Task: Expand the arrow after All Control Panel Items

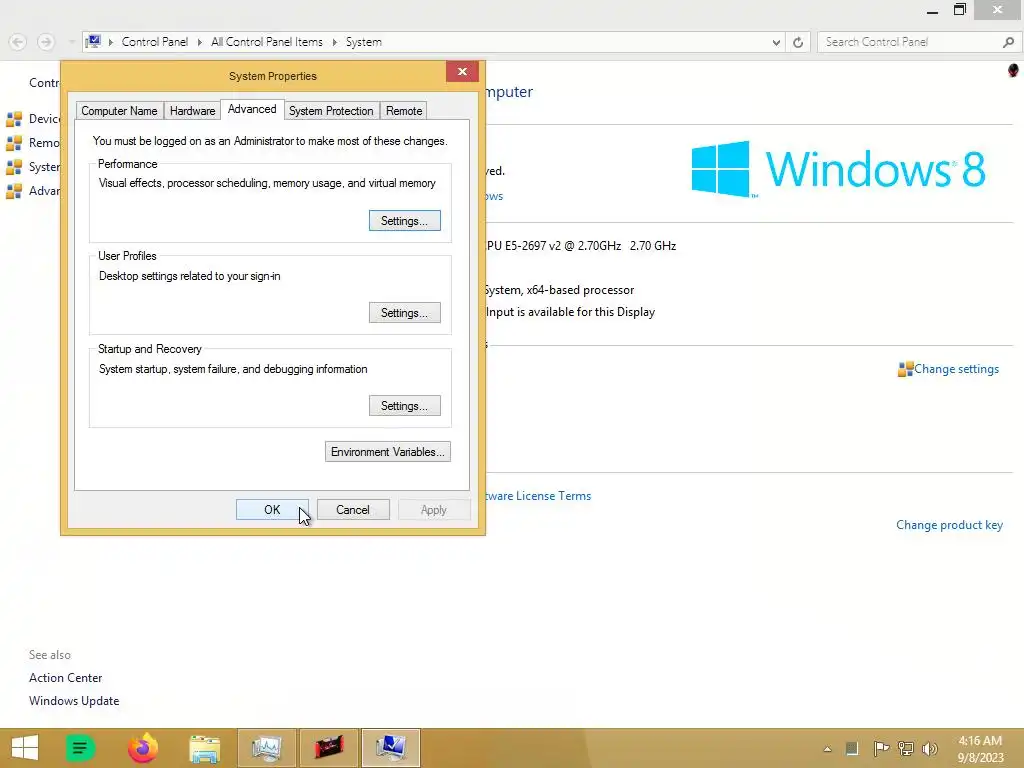Action: (x=335, y=42)
